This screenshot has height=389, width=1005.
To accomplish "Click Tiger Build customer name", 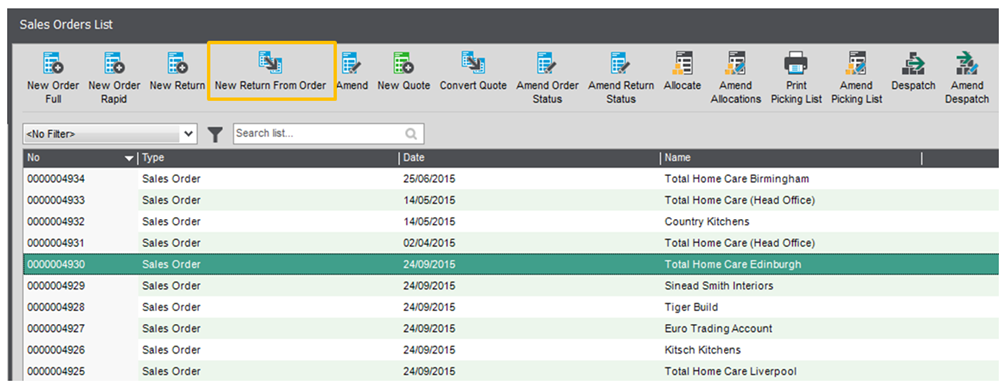I will (x=691, y=307).
